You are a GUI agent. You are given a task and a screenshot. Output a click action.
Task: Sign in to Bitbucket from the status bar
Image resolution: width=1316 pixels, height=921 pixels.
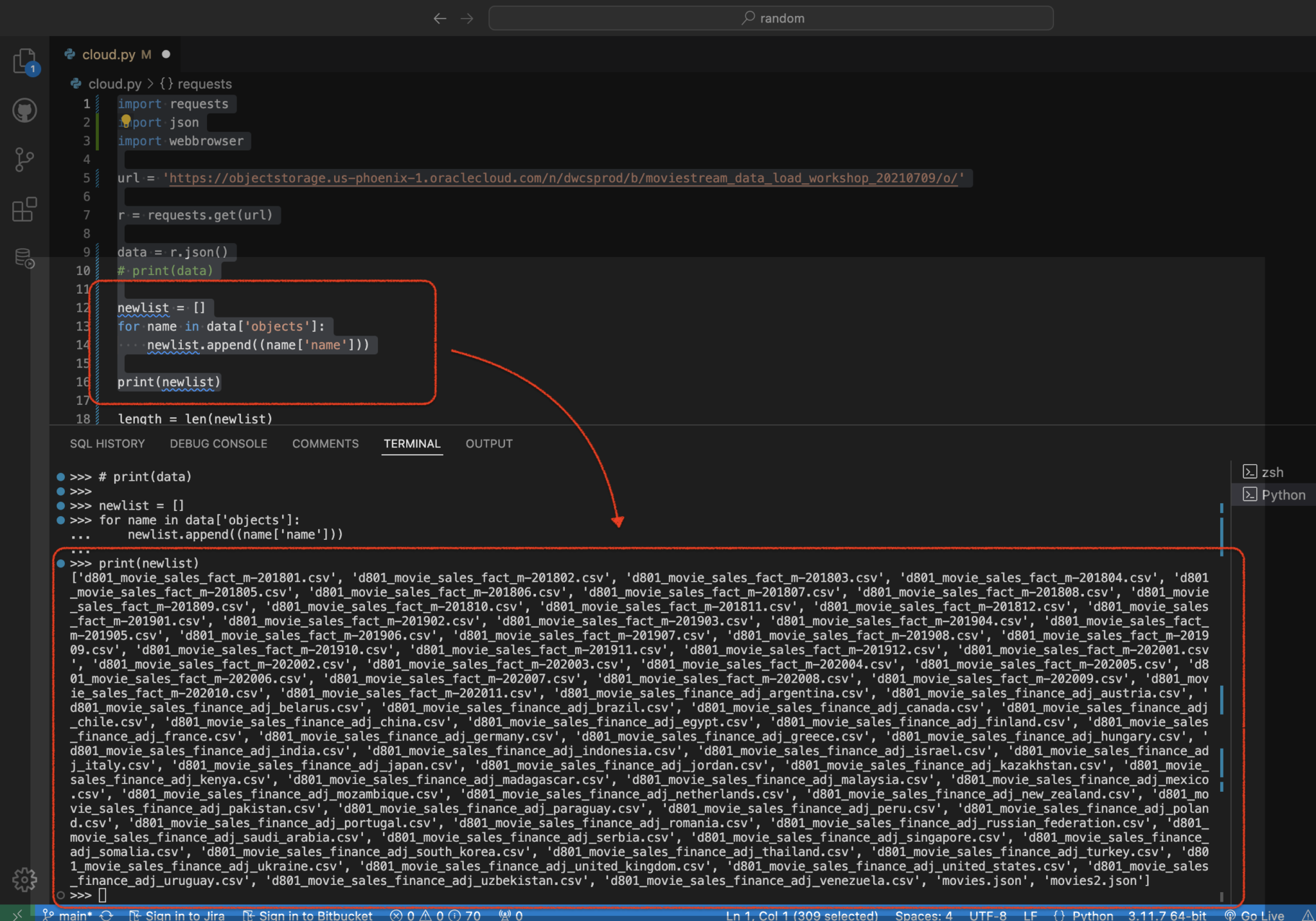tap(315, 915)
